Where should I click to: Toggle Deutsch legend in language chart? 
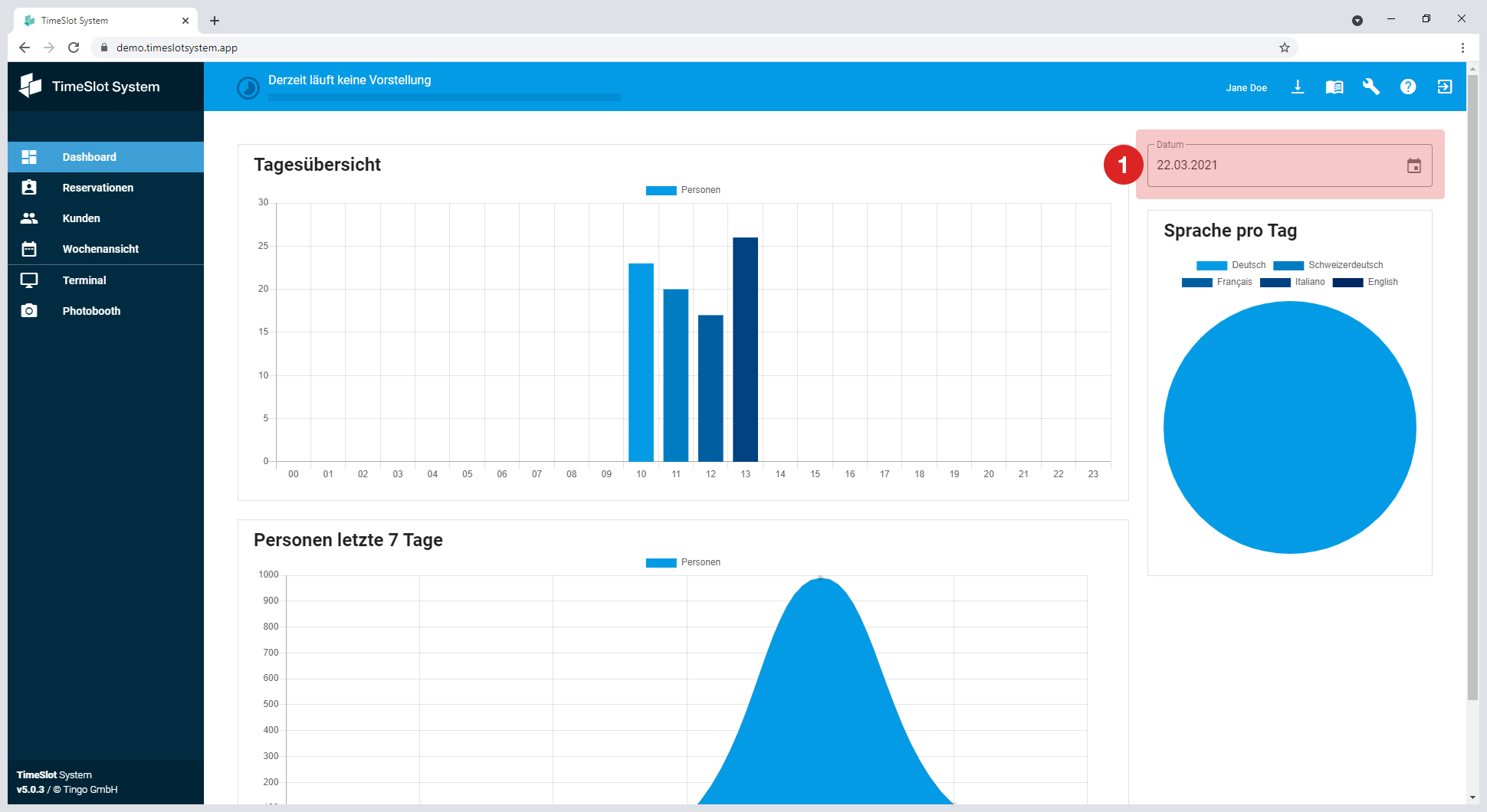(x=1231, y=265)
